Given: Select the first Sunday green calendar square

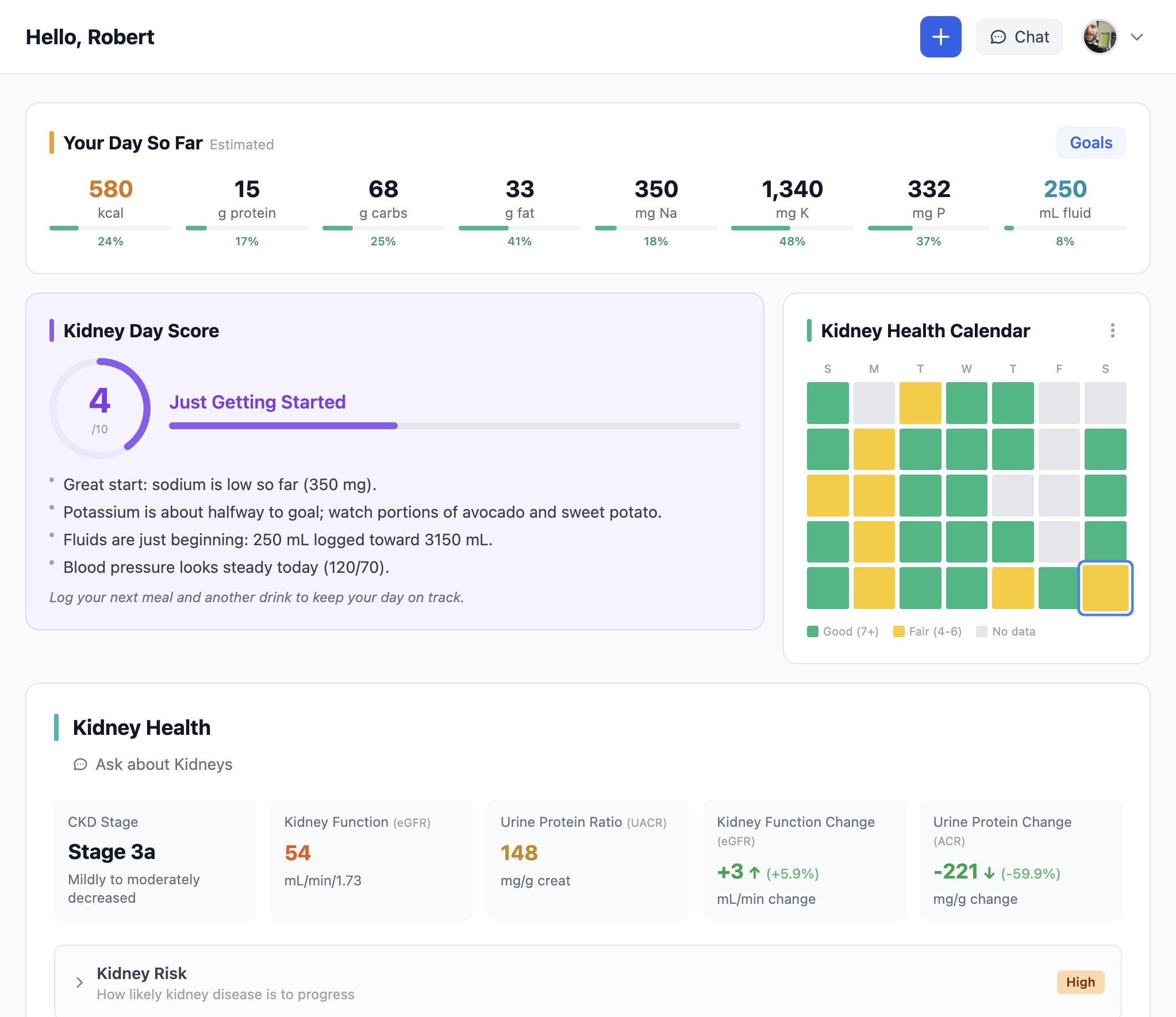Looking at the screenshot, I should pos(827,403).
